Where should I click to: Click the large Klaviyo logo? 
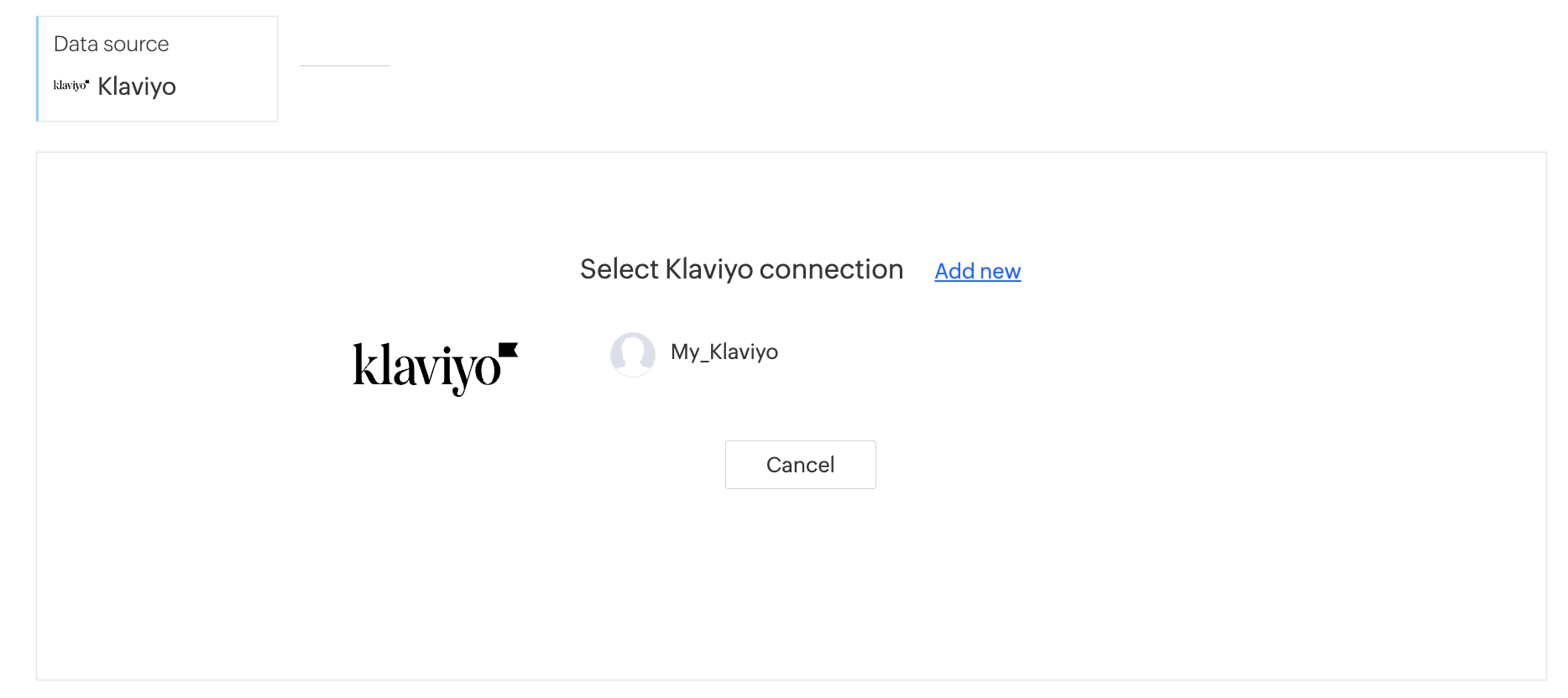(435, 367)
